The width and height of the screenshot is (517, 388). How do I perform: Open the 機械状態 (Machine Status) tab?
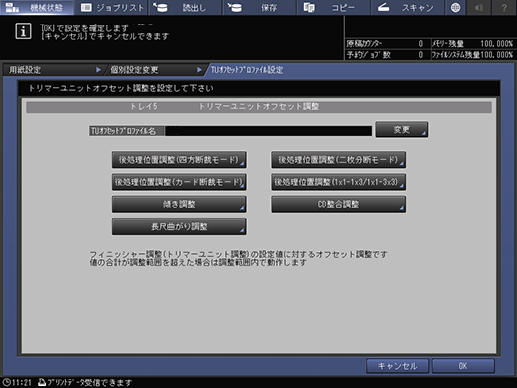37,7
